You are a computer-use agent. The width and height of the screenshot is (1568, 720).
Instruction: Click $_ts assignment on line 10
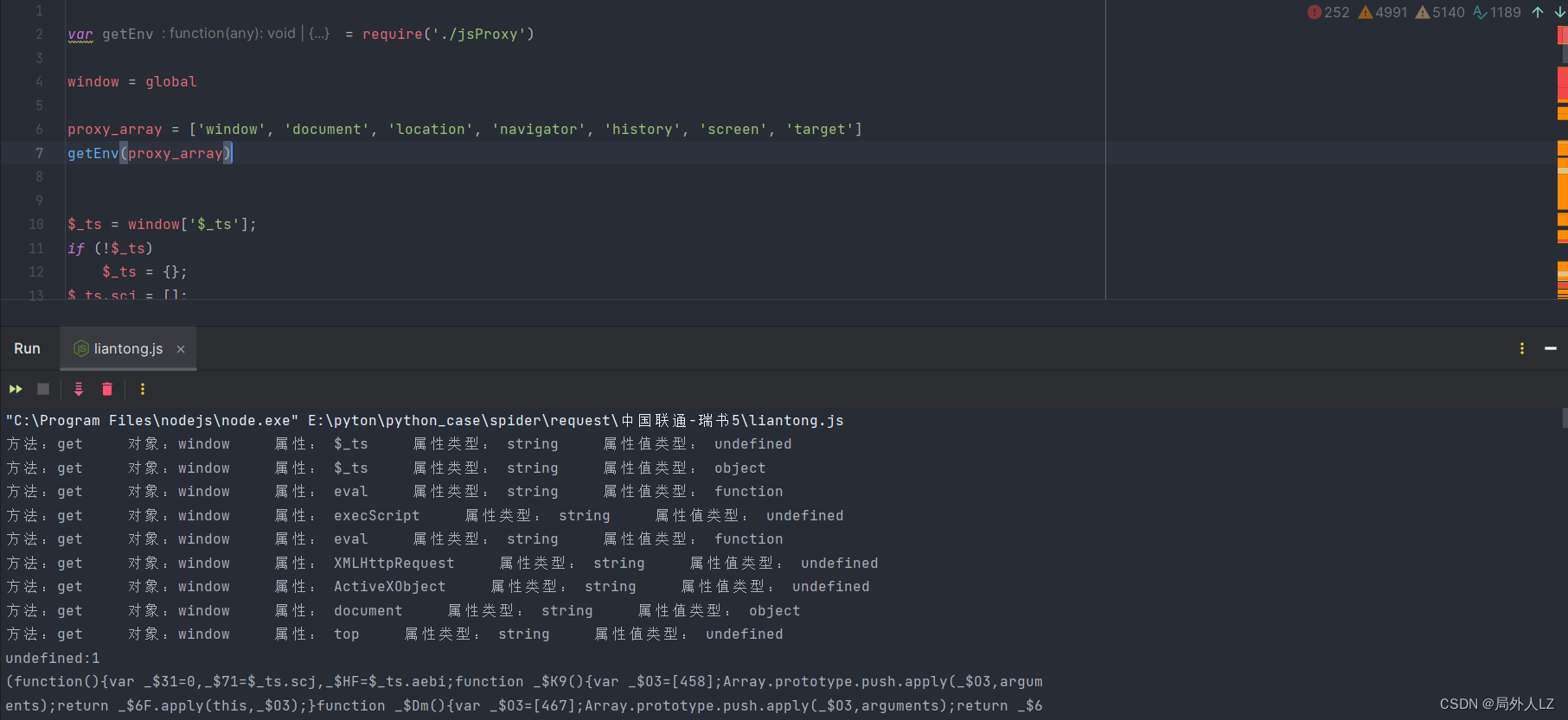tap(162, 224)
